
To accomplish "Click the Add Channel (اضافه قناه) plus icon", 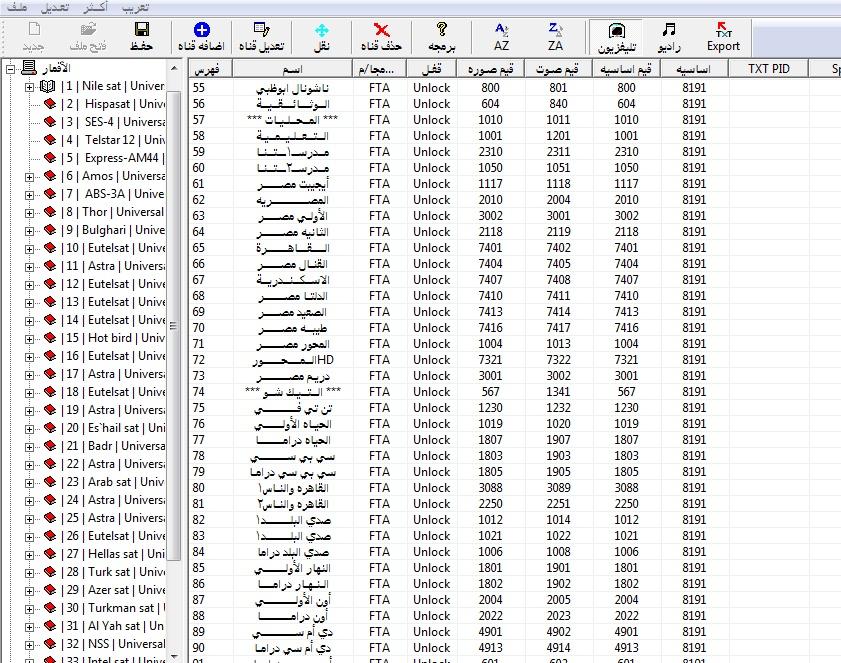I will pos(202,30).
